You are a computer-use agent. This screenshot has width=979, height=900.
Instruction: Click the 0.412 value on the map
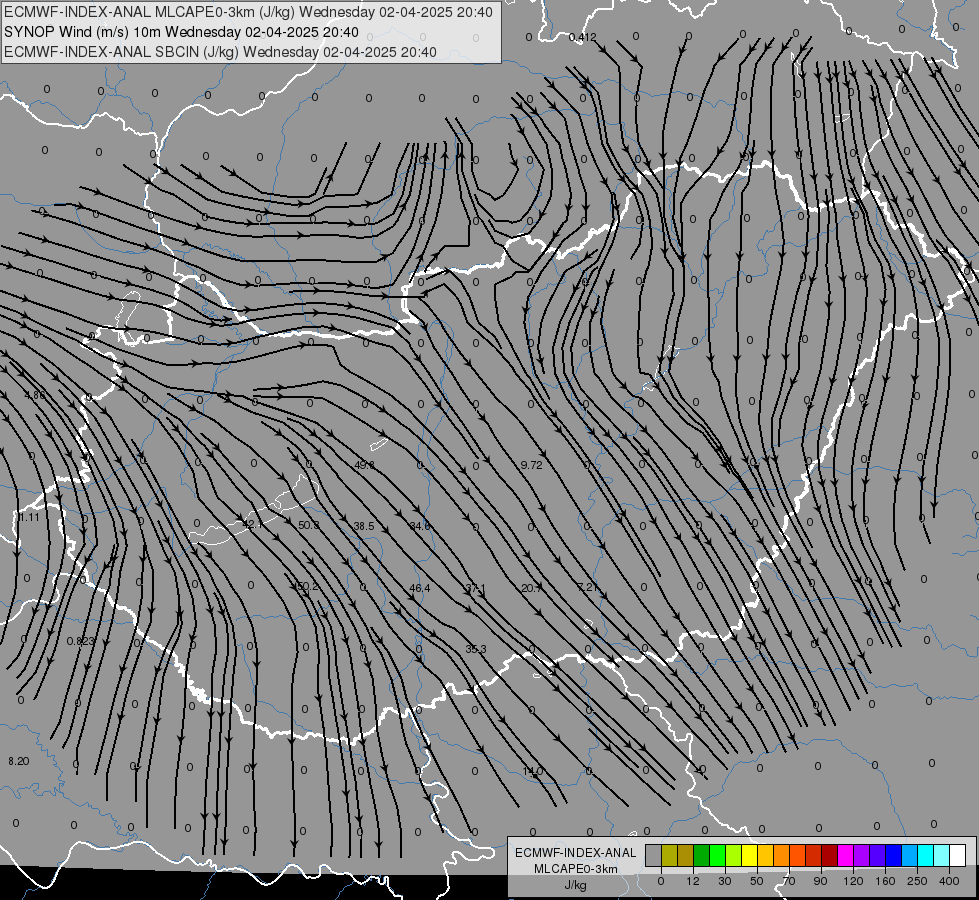pos(583,37)
